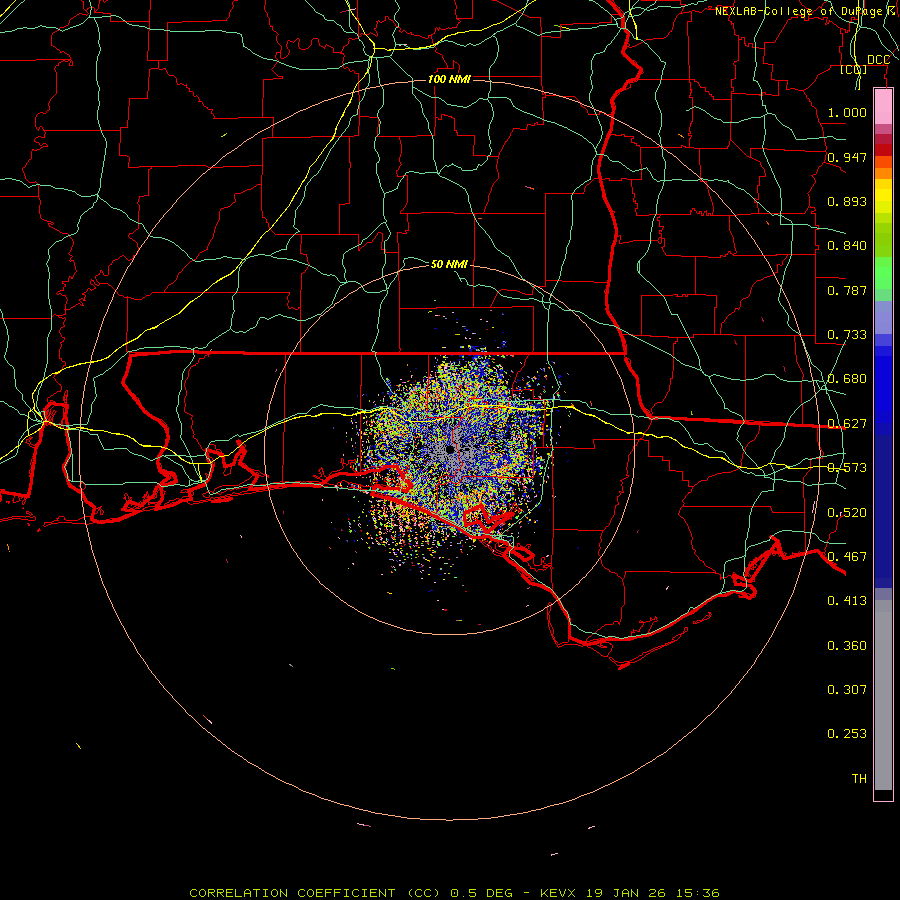Click the 1.000 color scale value
900x900 pixels.
[x=847, y=112]
